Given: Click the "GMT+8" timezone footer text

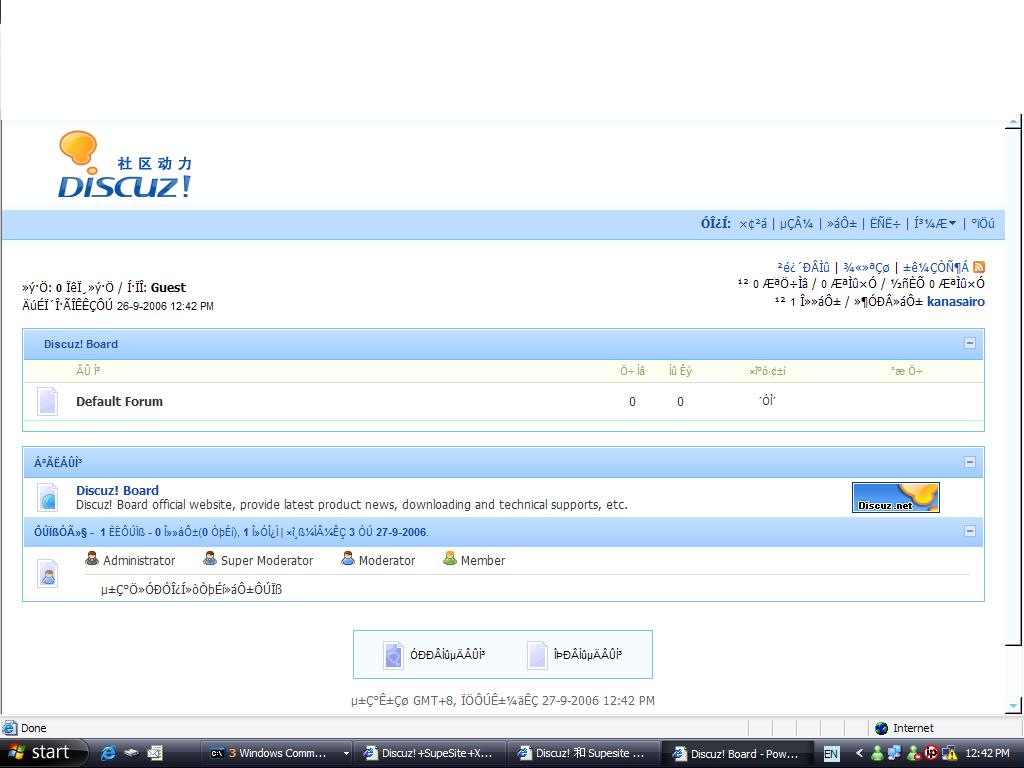Looking at the screenshot, I should [x=434, y=701].
